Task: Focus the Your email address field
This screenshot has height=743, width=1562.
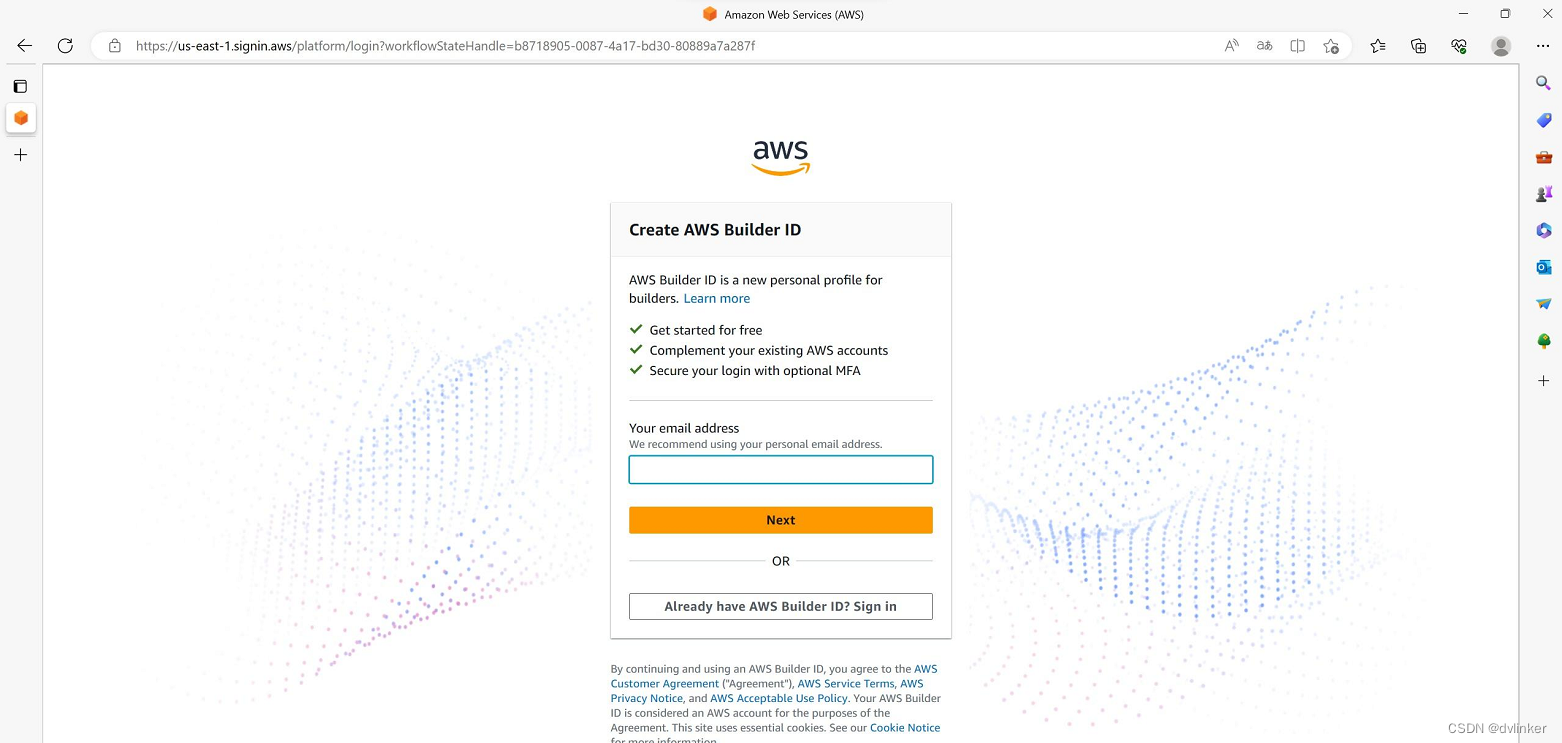Action: click(x=781, y=470)
